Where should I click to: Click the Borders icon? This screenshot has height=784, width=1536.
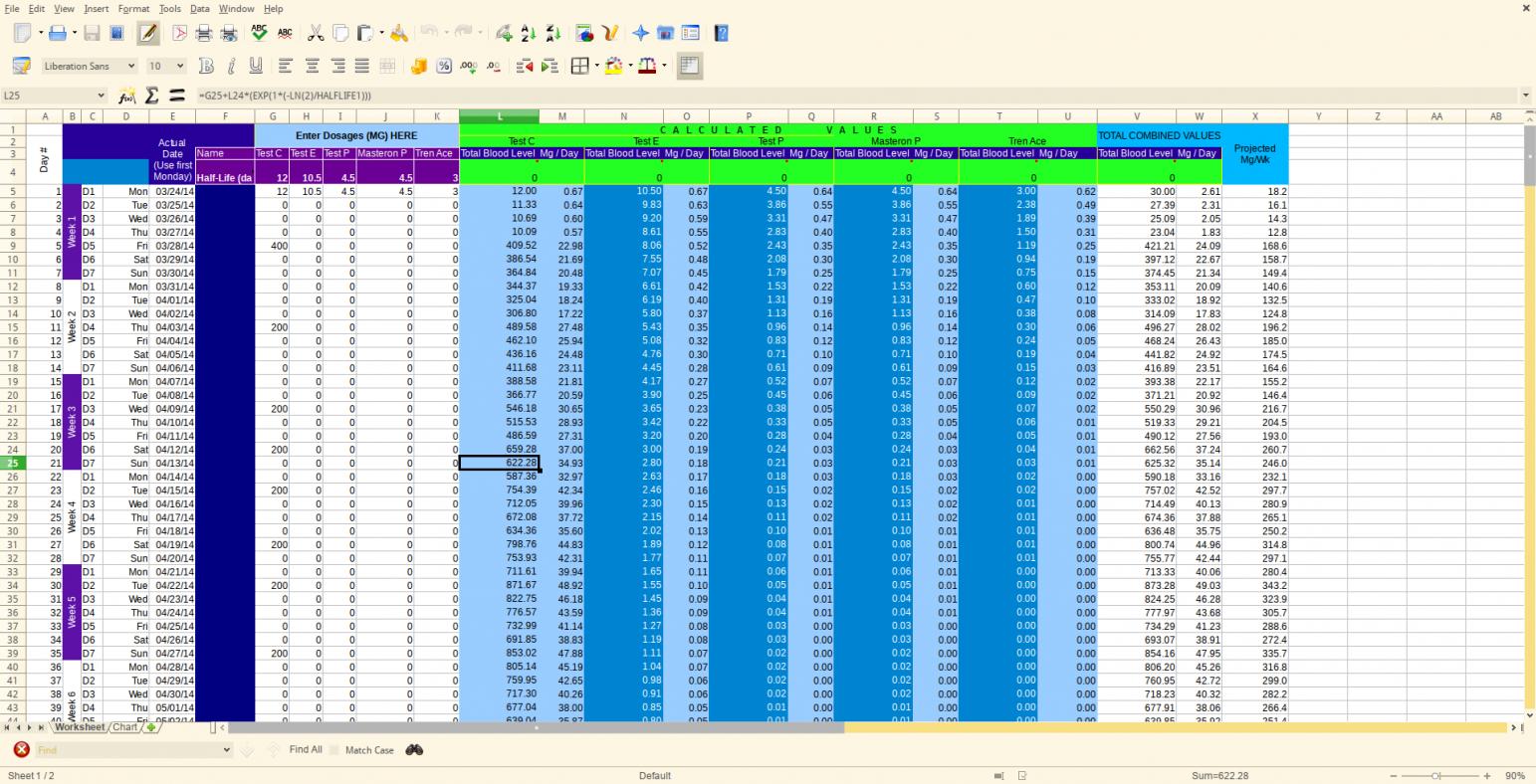pos(580,66)
